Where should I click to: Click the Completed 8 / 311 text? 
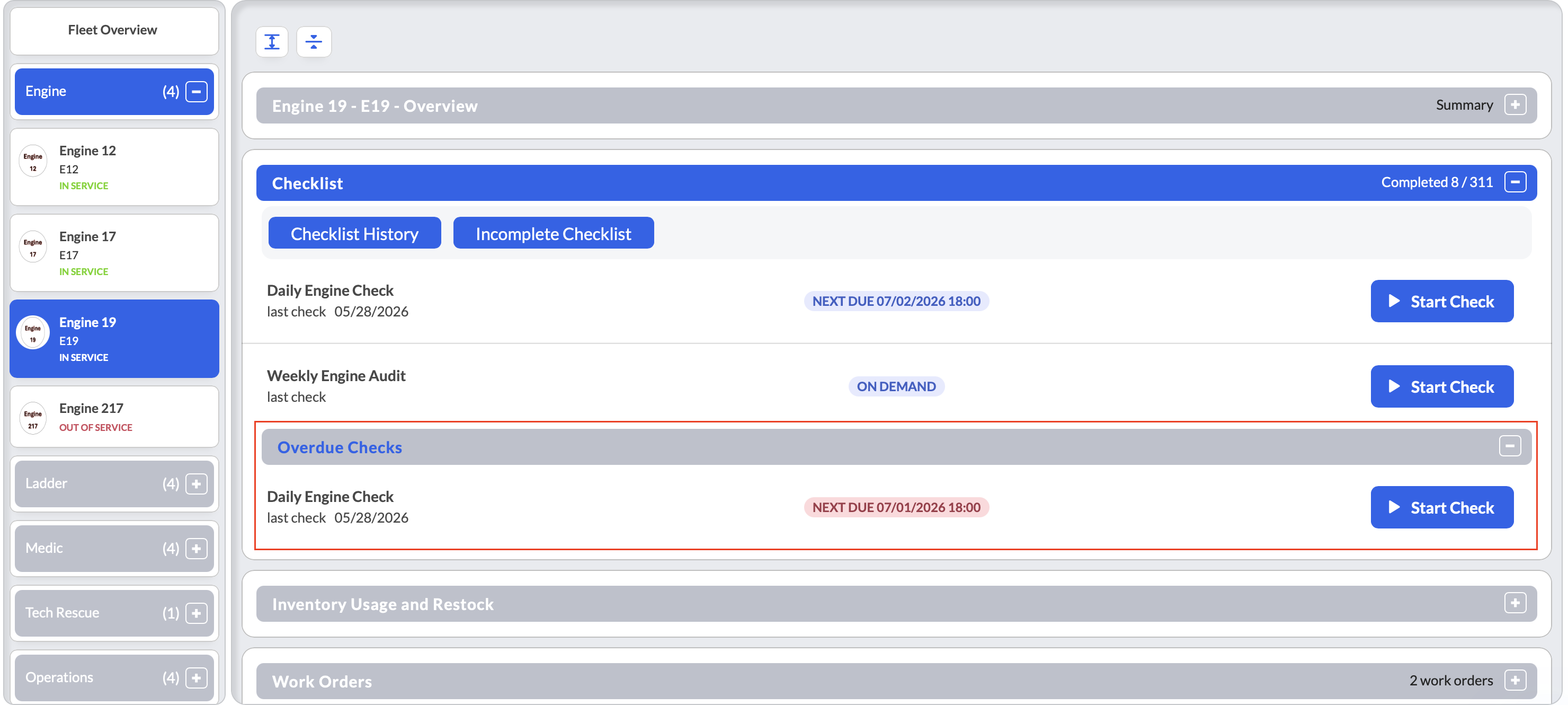click(1437, 182)
